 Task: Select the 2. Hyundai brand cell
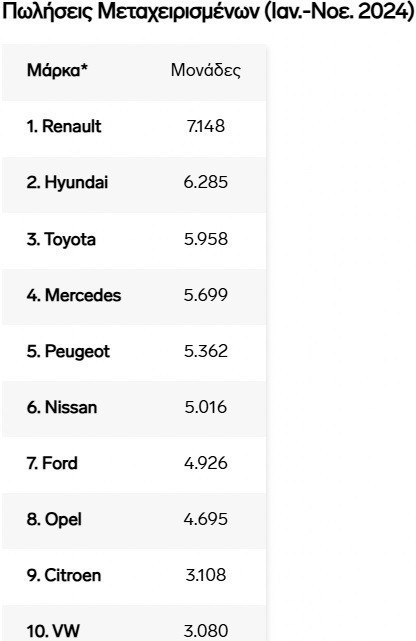[x=67, y=182]
